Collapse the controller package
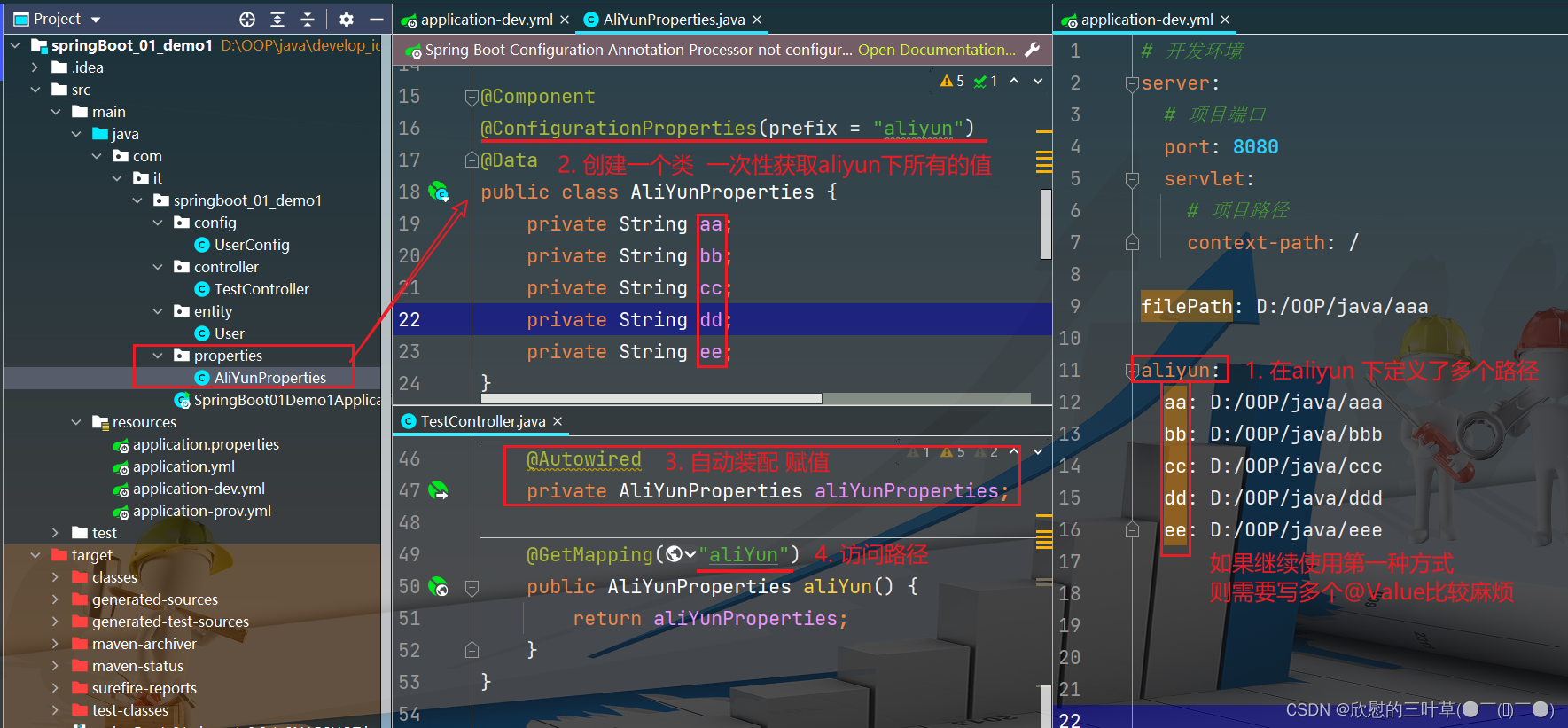Viewport: 1568px width, 728px height. click(x=158, y=267)
